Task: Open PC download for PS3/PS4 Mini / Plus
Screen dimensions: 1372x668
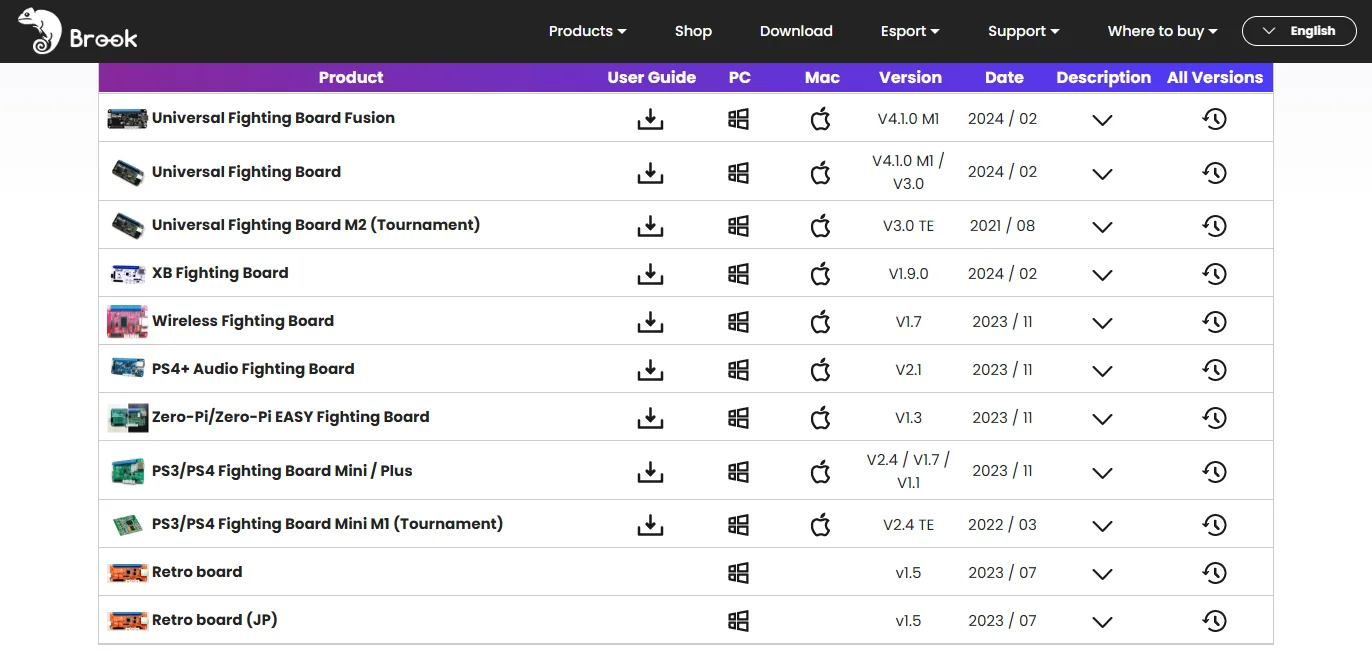Action: (x=739, y=471)
